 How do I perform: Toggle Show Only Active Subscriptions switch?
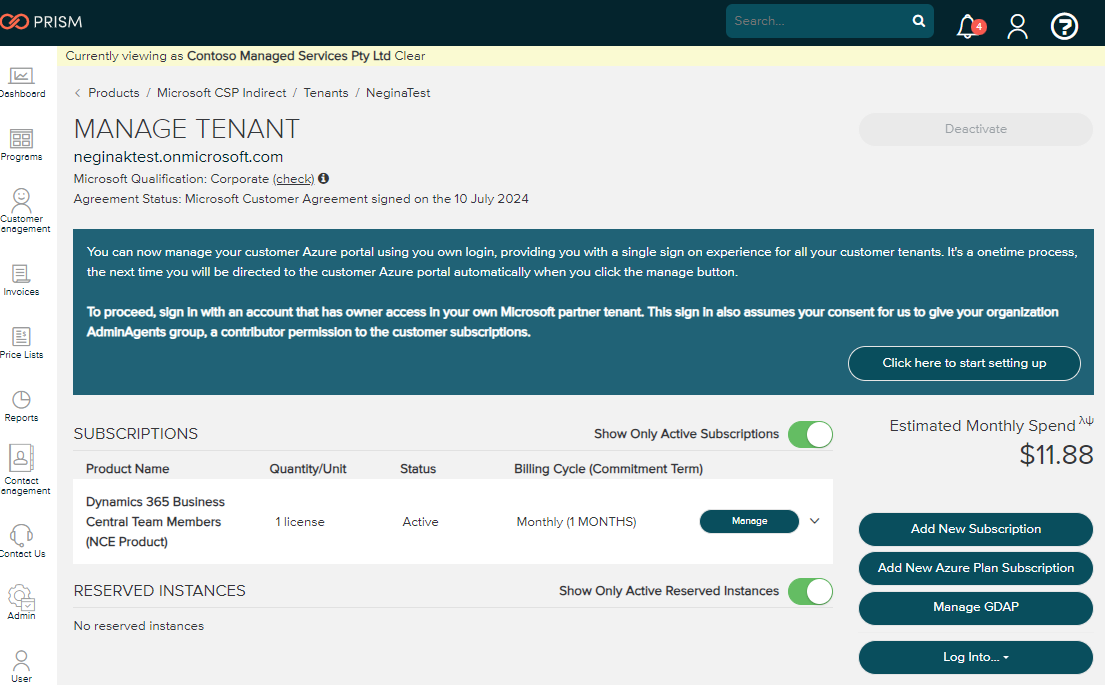(x=810, y=434)
